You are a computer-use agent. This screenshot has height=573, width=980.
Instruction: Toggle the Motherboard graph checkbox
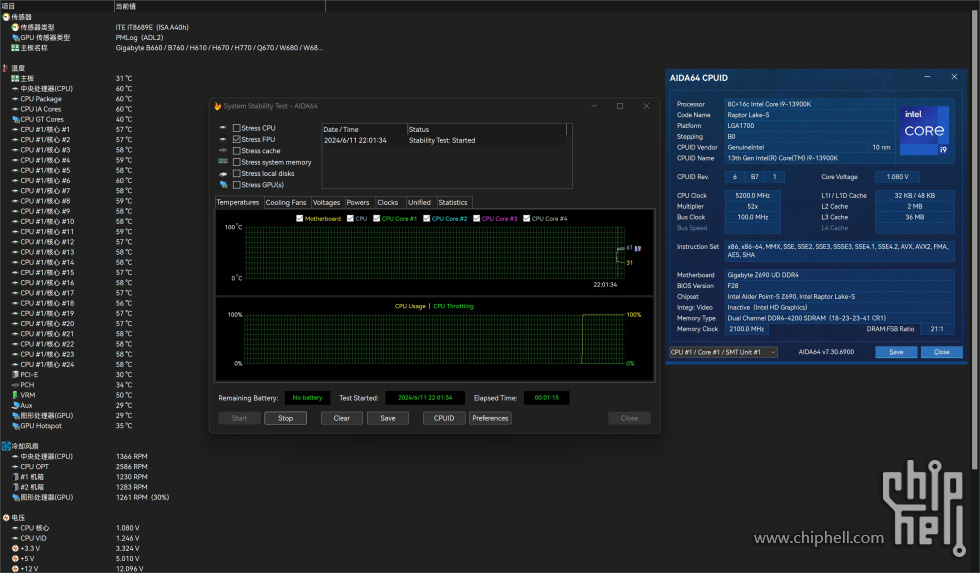click(299, 219)
